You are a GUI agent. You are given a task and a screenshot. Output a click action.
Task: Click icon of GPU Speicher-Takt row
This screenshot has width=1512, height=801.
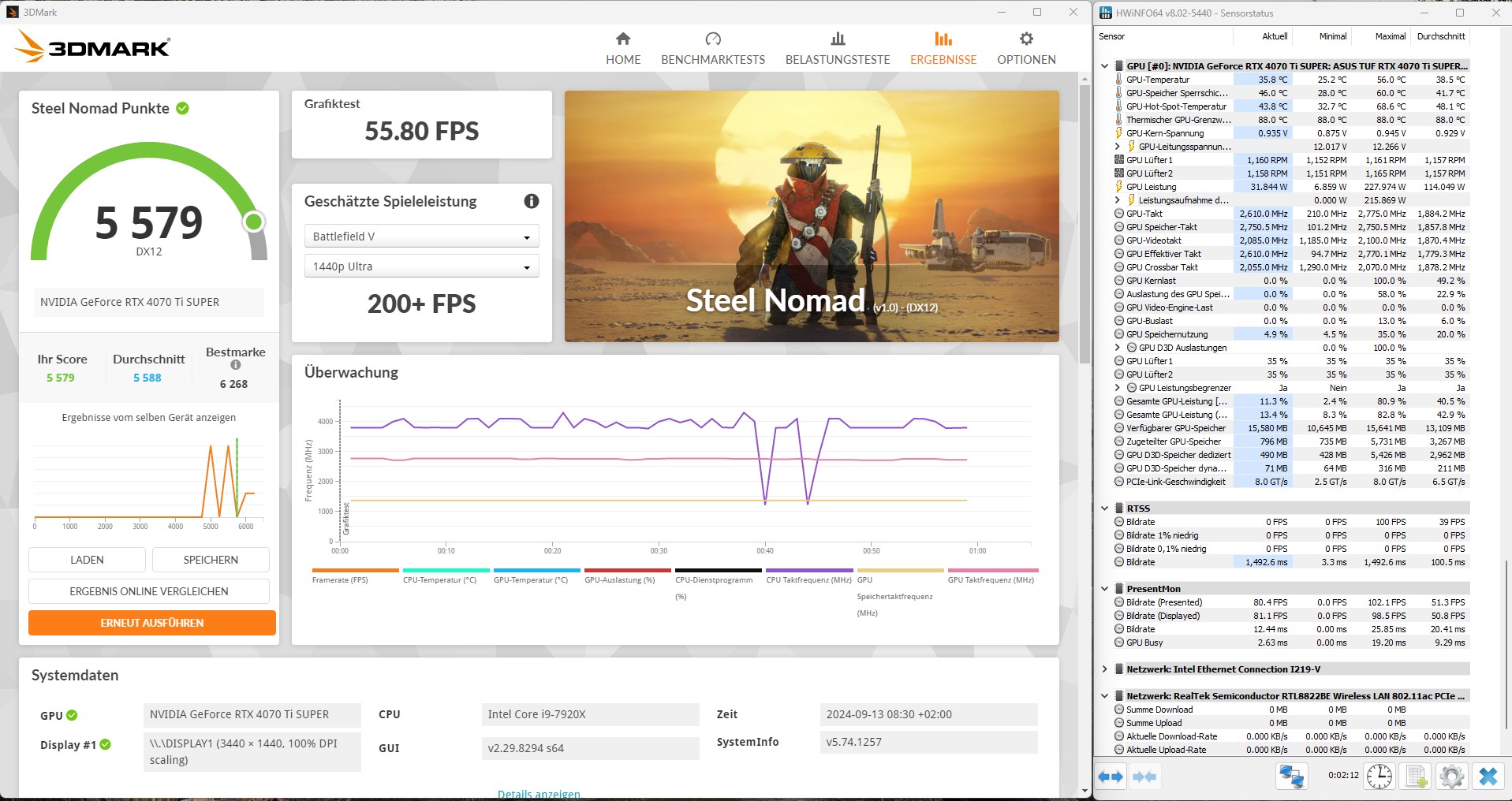pyautogui.click(x=1118, y=227)
